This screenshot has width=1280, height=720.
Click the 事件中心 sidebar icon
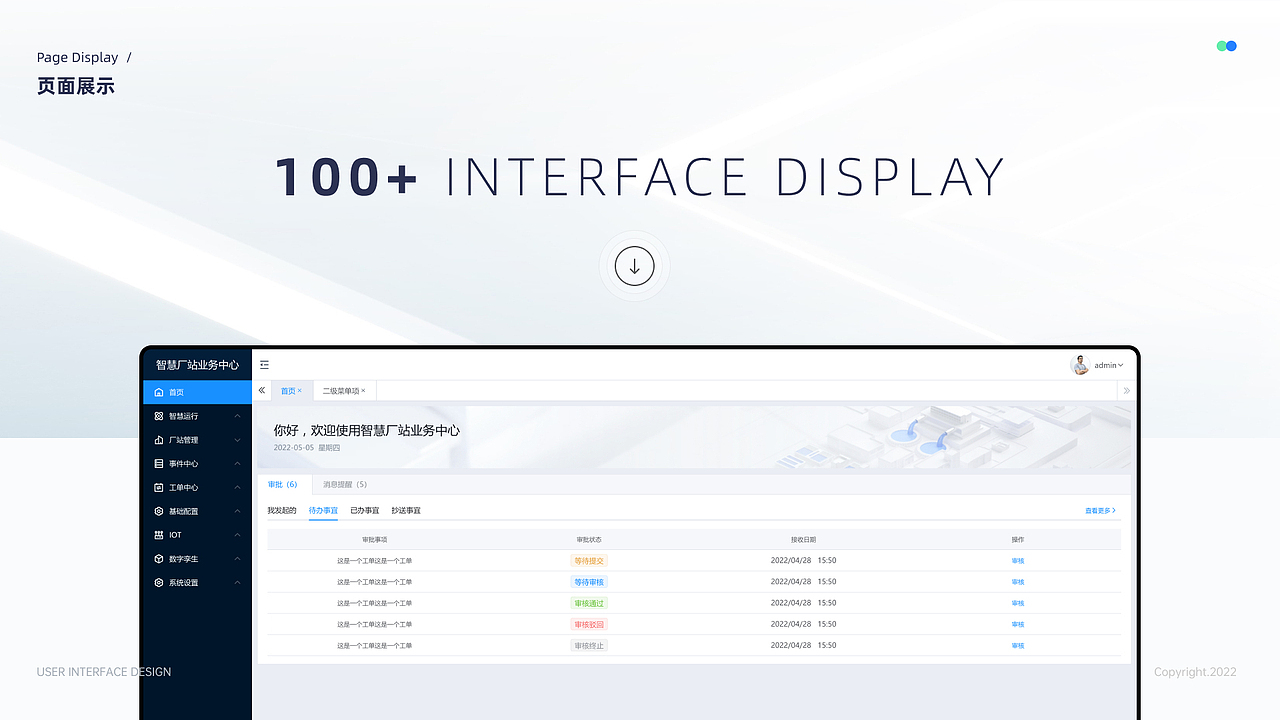(159, 464)
